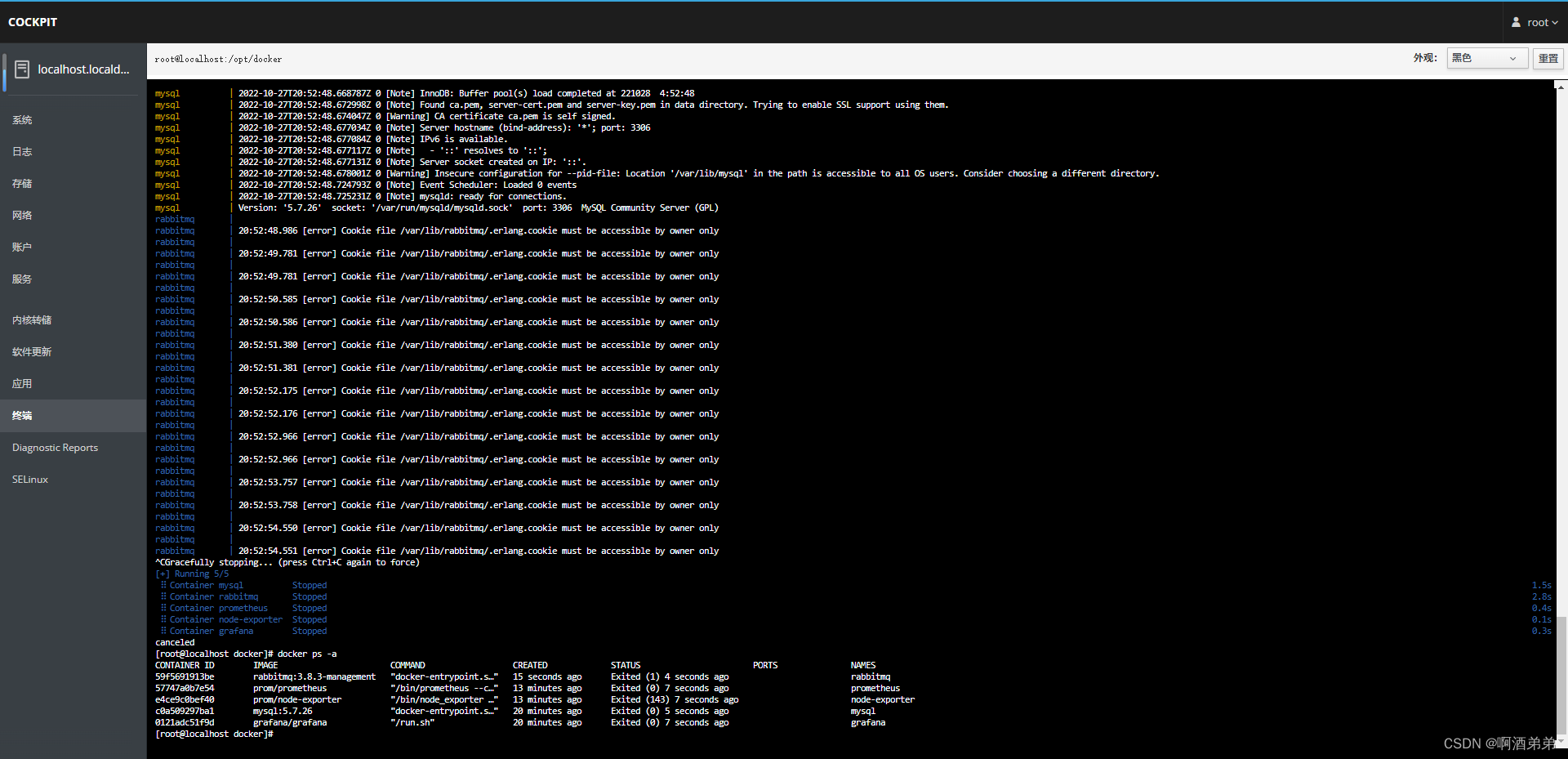Click container ID 59f5691913be
This screenshot has height=759, width=1568.
tap(185, 676)
